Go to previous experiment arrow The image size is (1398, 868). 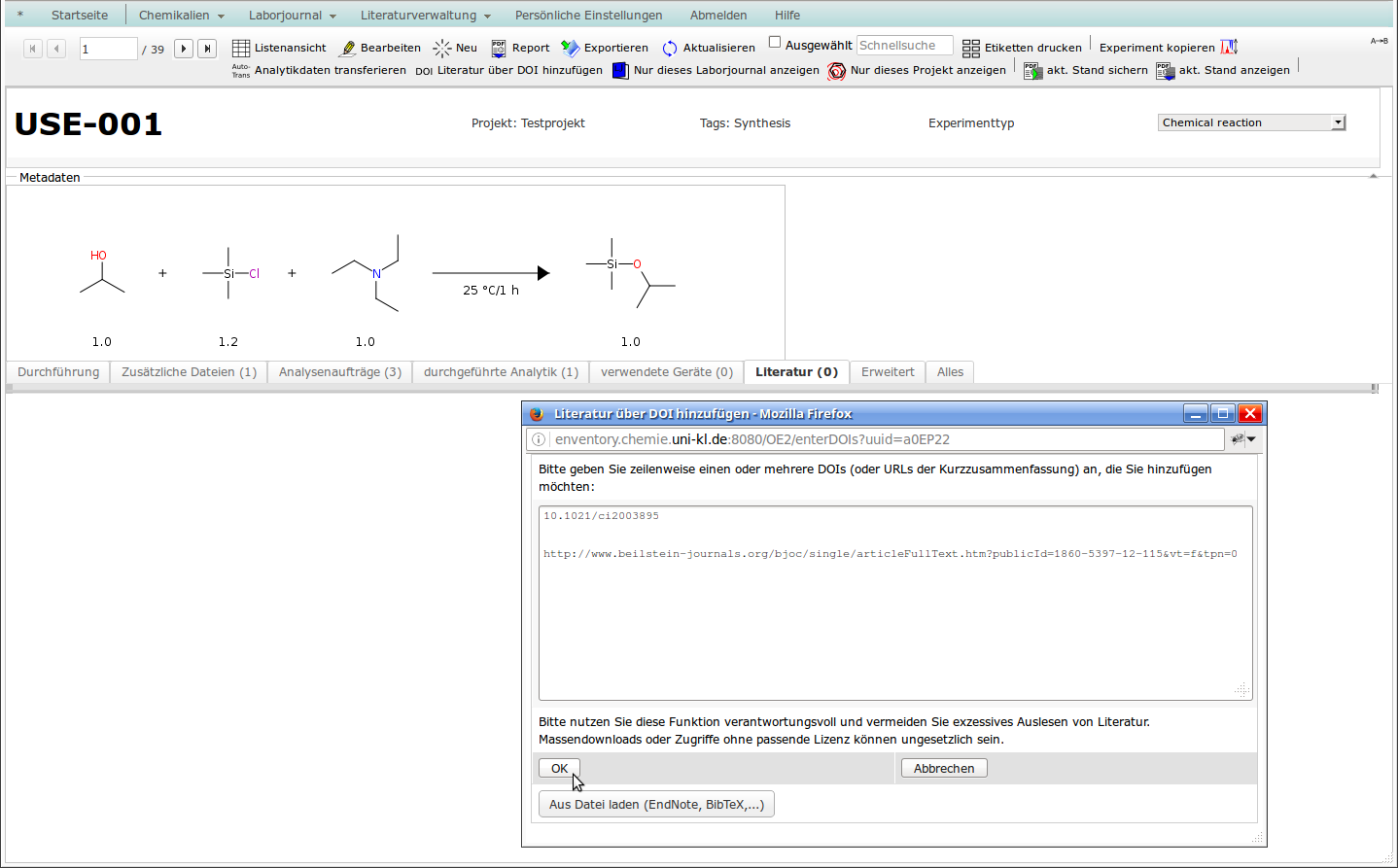pyautogui.click(x=56, y=49)
